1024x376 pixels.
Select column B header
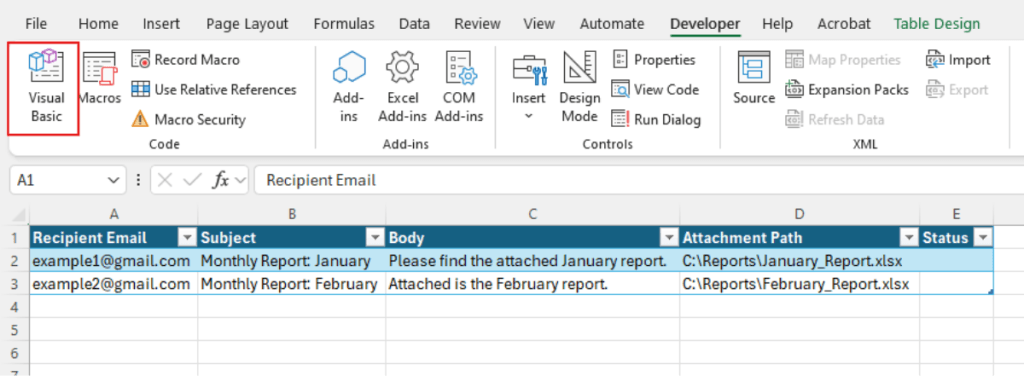tap(292, 214)
